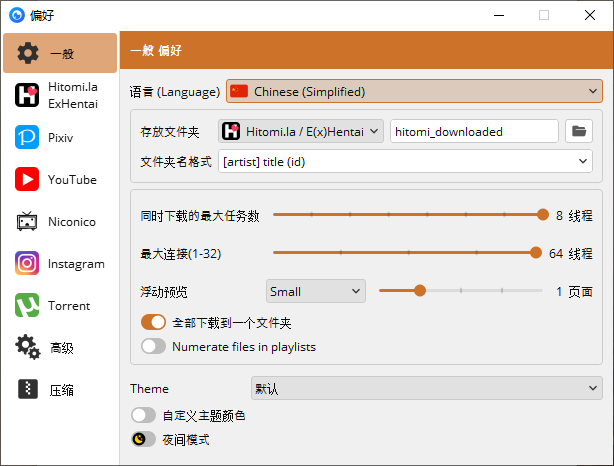
Task: Close the 偏好 preferences window
Action: pos(590,15)
